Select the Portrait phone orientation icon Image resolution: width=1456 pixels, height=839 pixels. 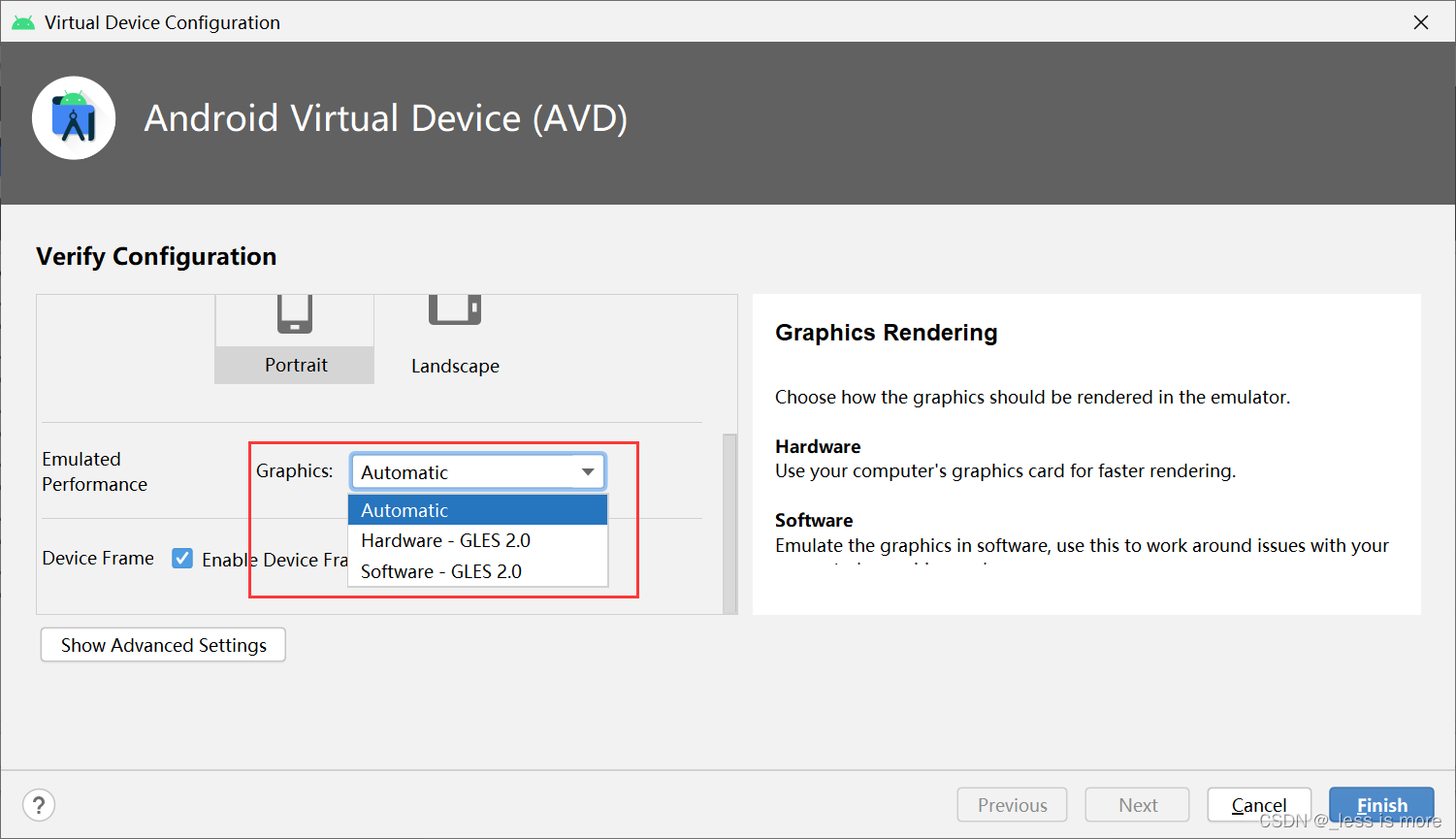click(294, 313)
